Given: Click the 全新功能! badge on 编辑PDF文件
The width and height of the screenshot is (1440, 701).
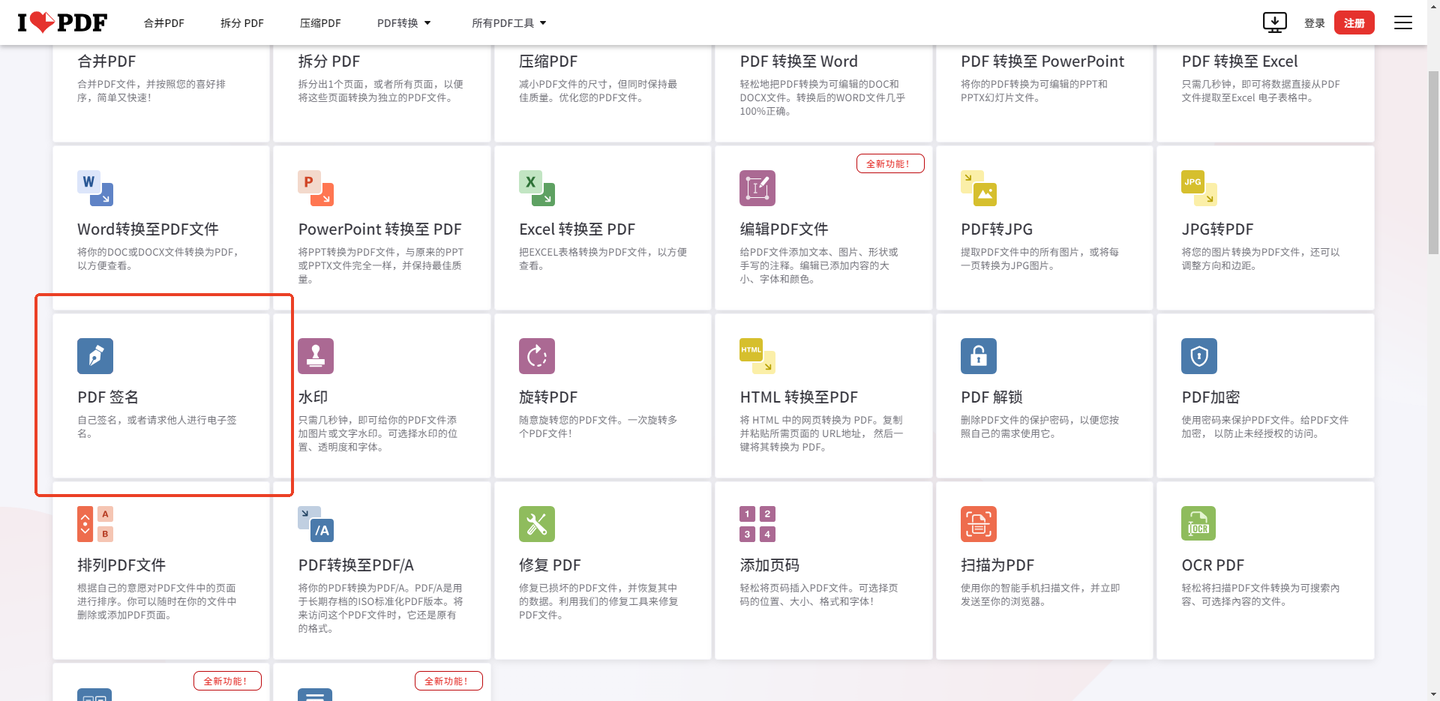Looking at the screenshot, I should pyautogui.click(x=890, y=163).
